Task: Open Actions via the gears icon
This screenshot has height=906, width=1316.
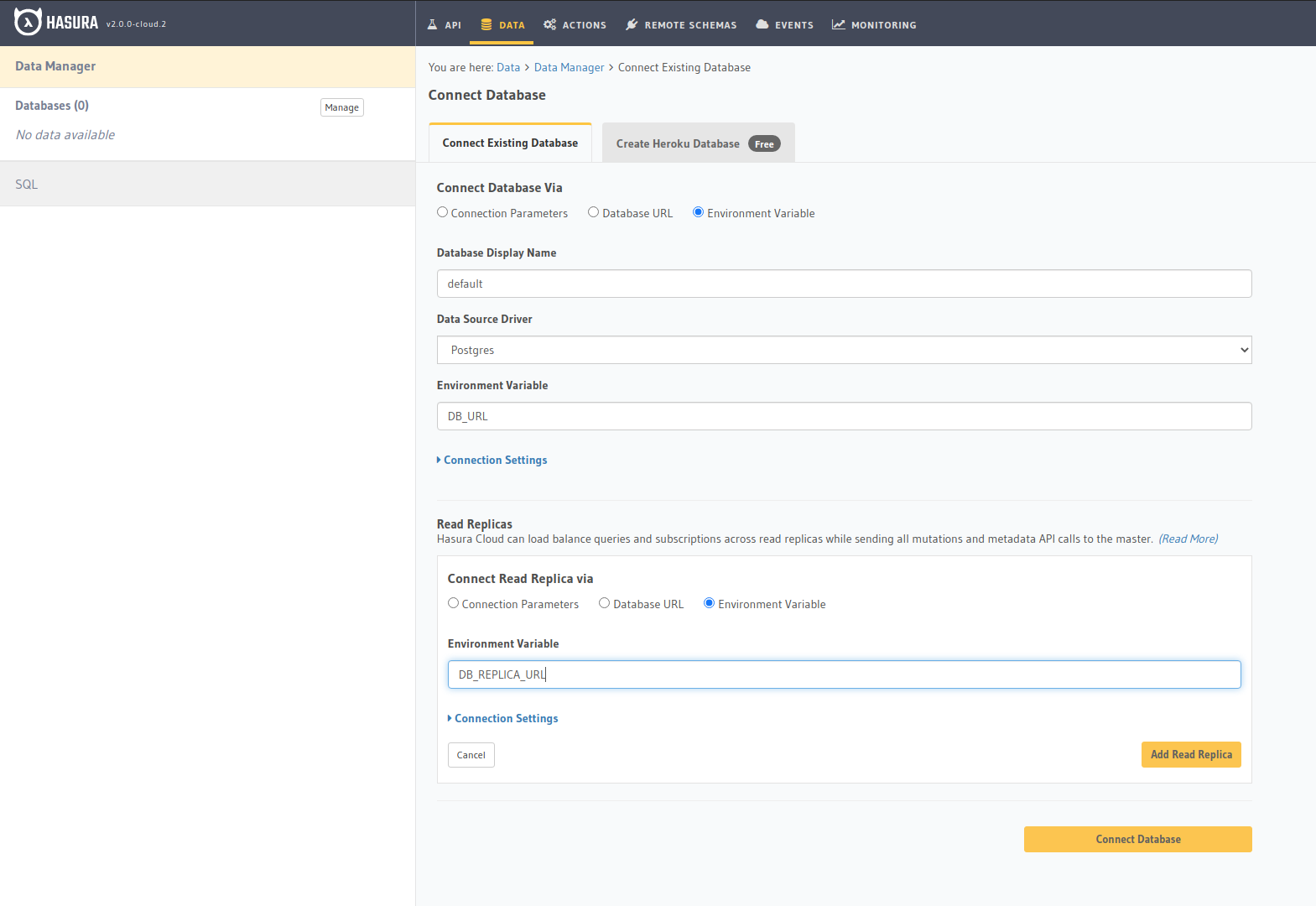Action: (x=550, y=25)
